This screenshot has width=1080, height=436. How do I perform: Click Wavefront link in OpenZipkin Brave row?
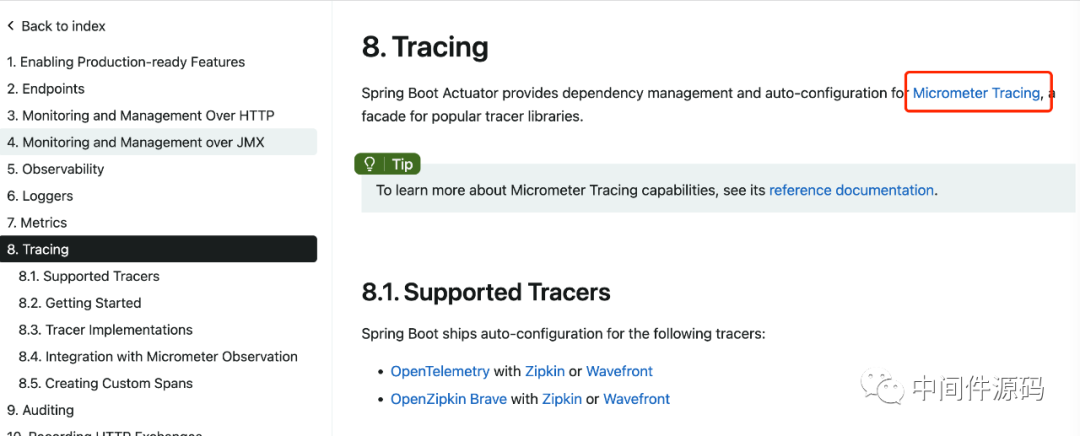636,399
